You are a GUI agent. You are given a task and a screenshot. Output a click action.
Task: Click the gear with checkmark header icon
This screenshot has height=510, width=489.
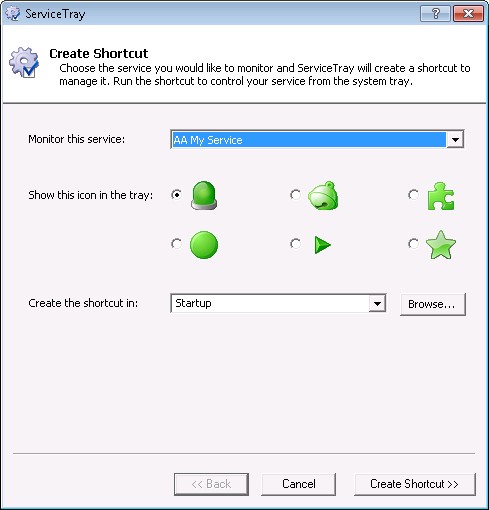tap(24, 62)
